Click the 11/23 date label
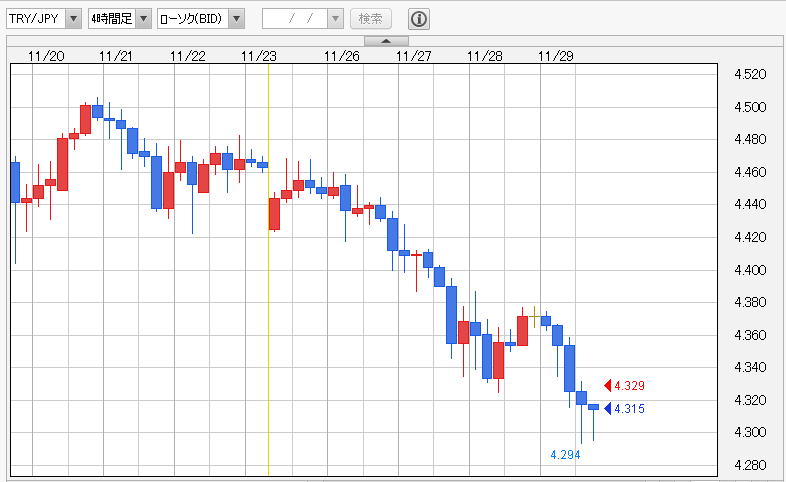The image size is (786, 482). (x=259, y=56)
